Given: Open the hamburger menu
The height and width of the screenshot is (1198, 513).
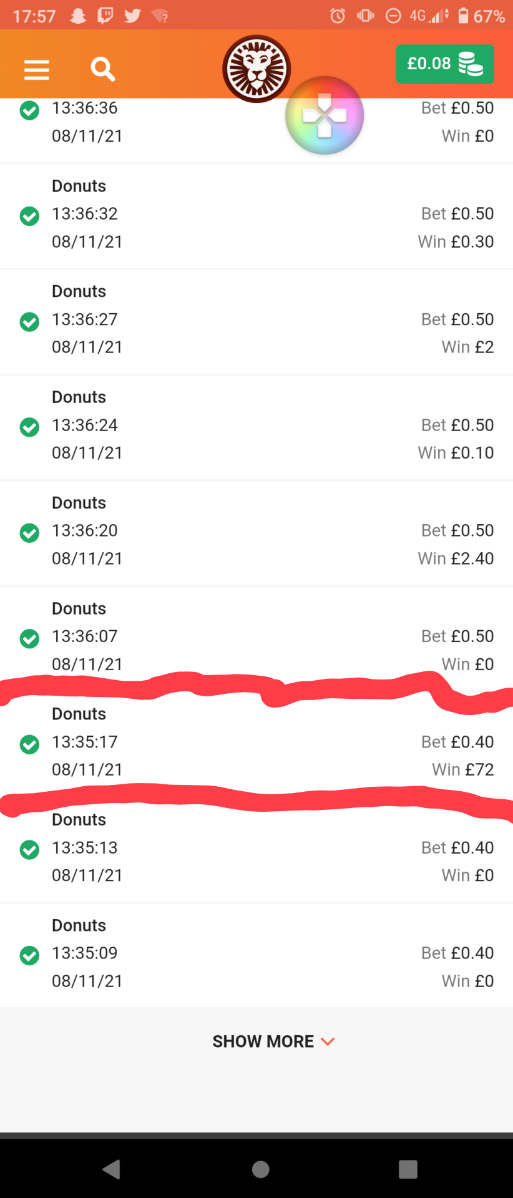Looking at the screenshot, I should (x=37, y=70).
